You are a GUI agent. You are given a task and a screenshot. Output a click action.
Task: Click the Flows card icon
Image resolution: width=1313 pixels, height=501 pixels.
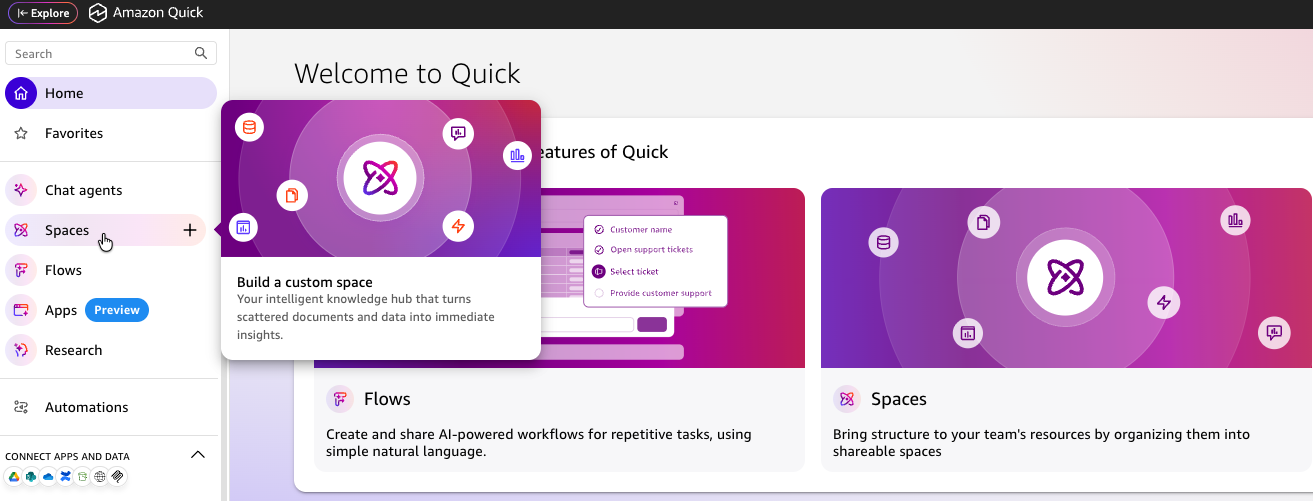click(x=341, y=399)
